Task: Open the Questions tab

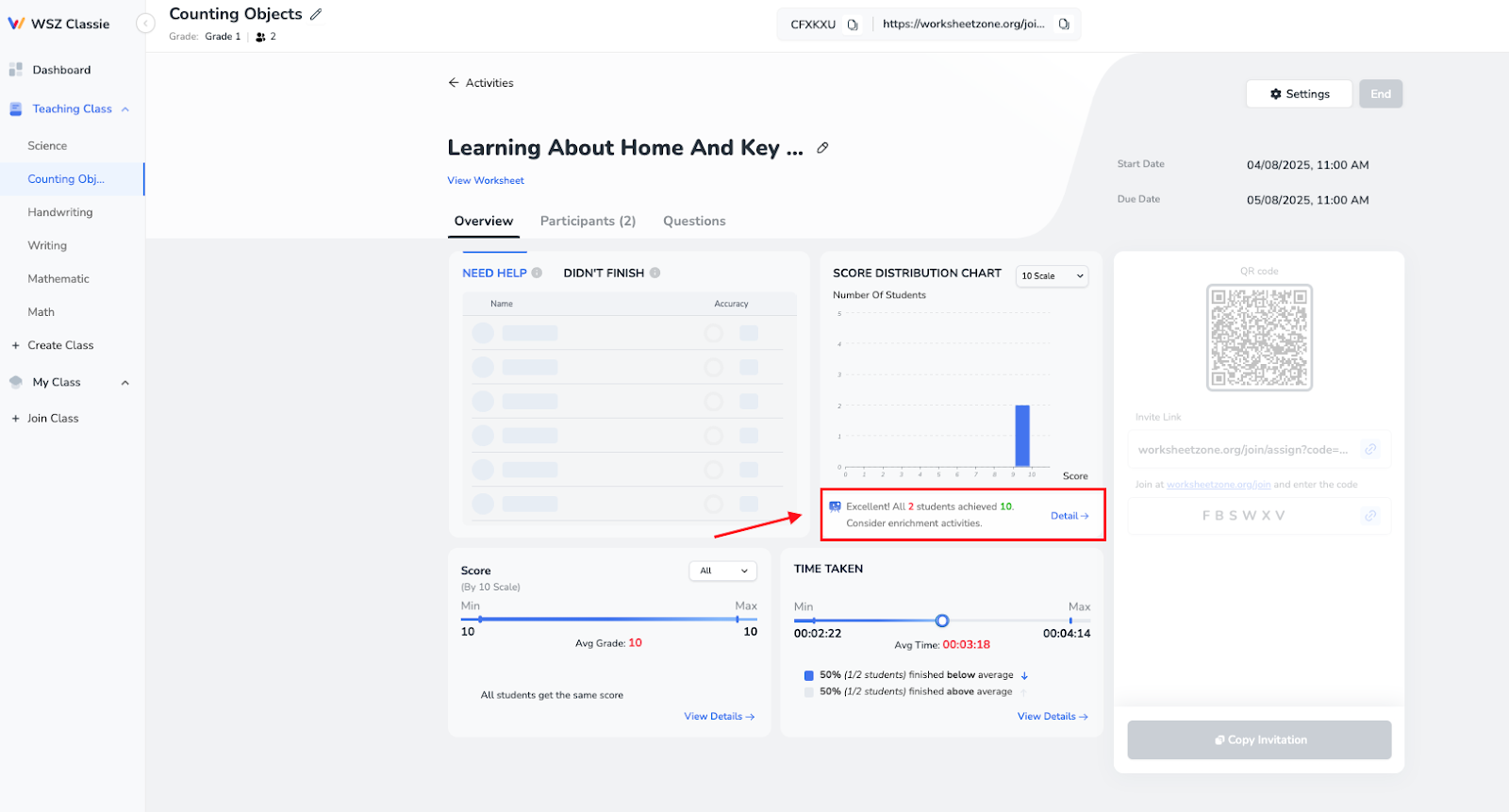Action: (694, 221)
